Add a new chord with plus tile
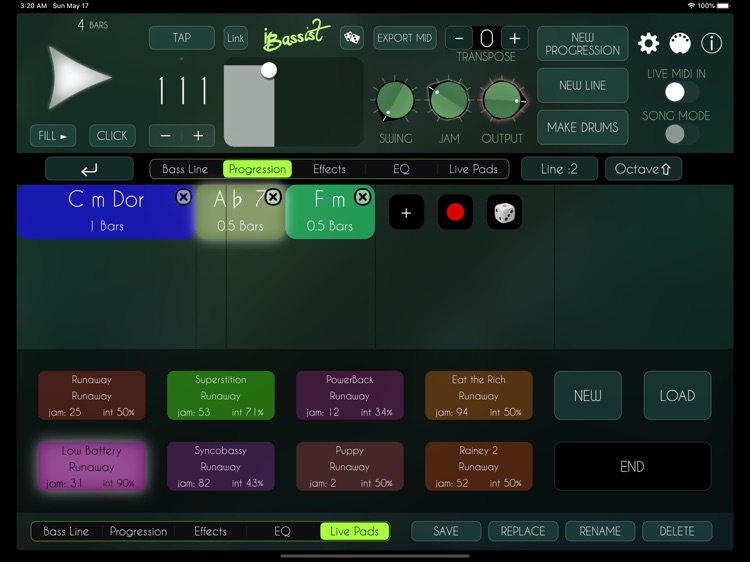 click(x=406, y=212)
